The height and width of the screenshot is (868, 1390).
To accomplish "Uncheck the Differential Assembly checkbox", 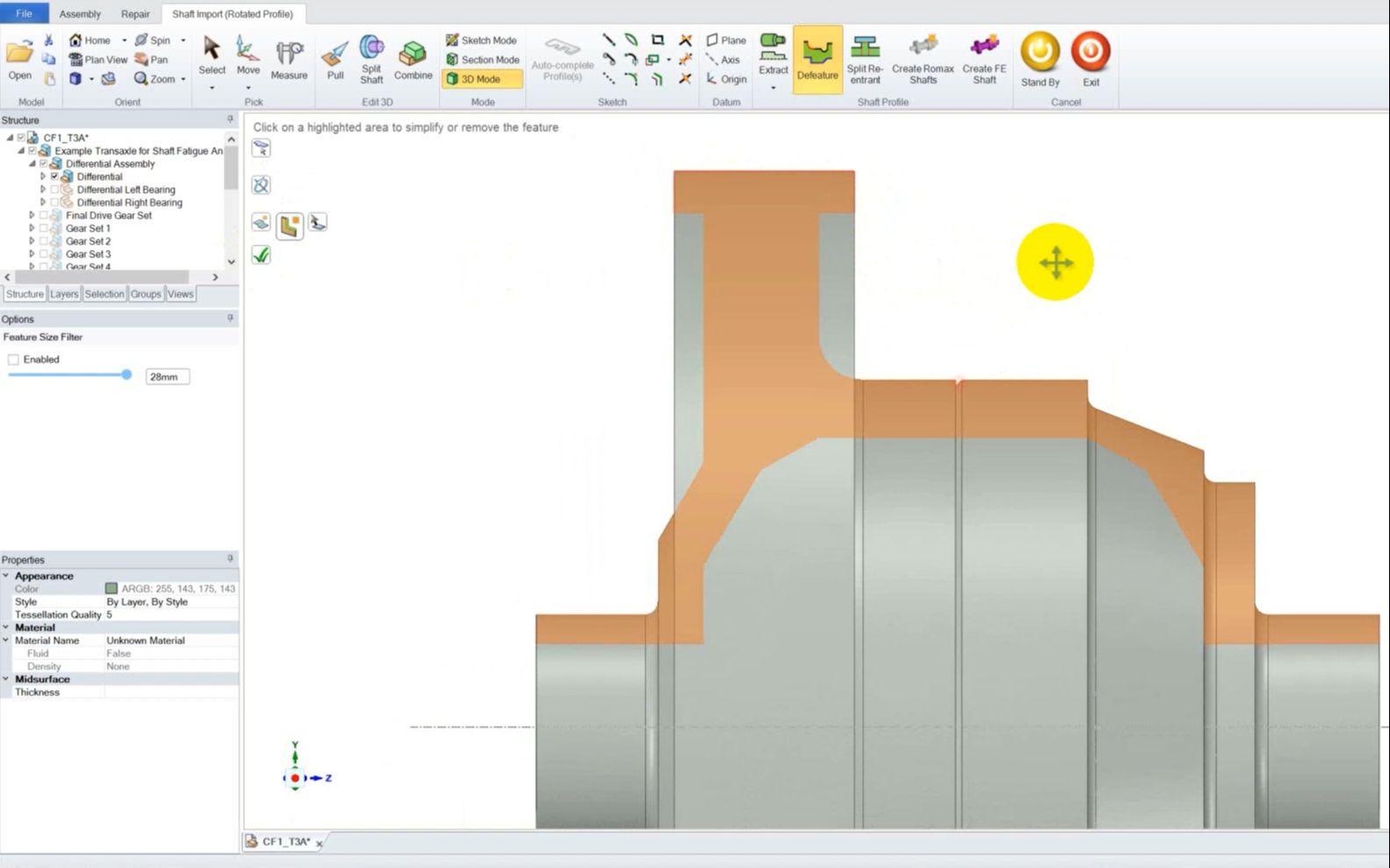I will tap(43, 164).
